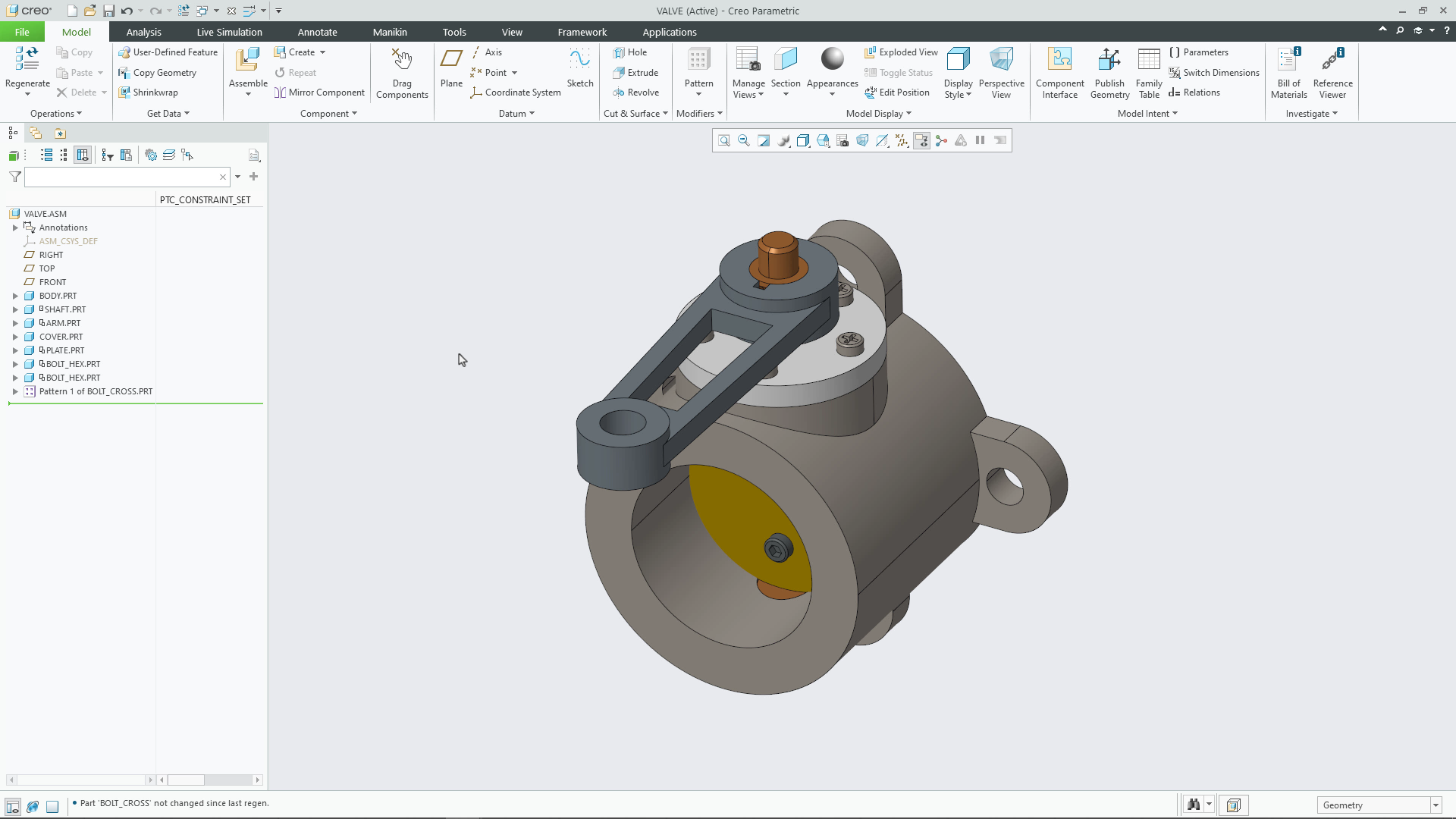
Task: Expand the Datum group dropdown
Action: [x=516, y=114]
